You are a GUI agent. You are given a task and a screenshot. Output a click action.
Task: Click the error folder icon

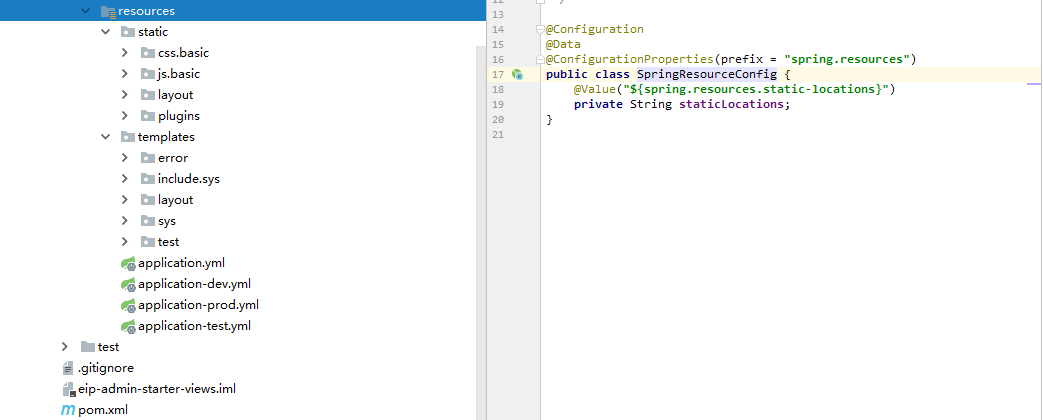pyautogui.click(x=148, y=158)
